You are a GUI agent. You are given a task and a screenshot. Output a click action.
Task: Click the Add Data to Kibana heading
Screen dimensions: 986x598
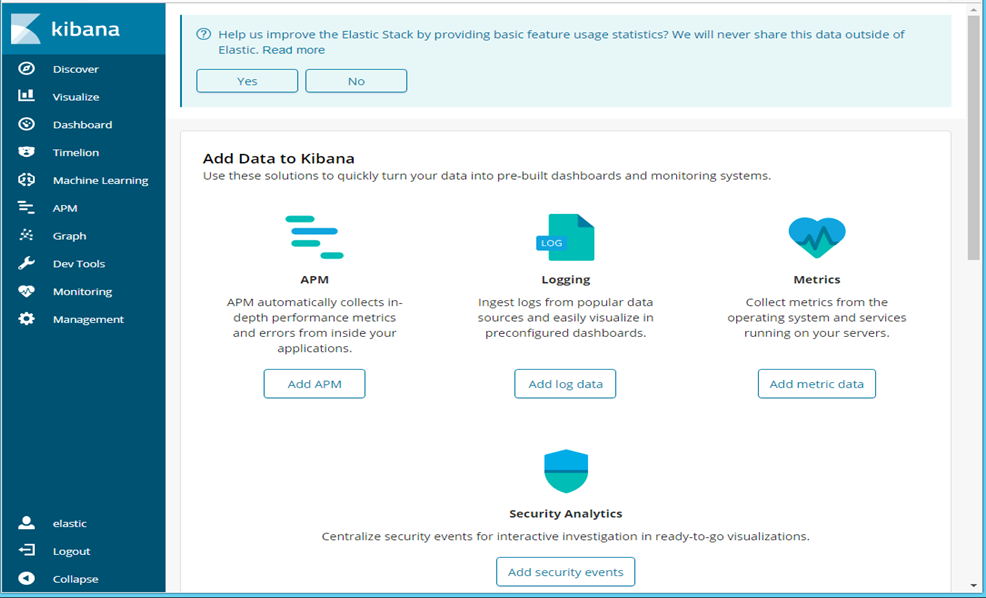(x=279, y=158)
